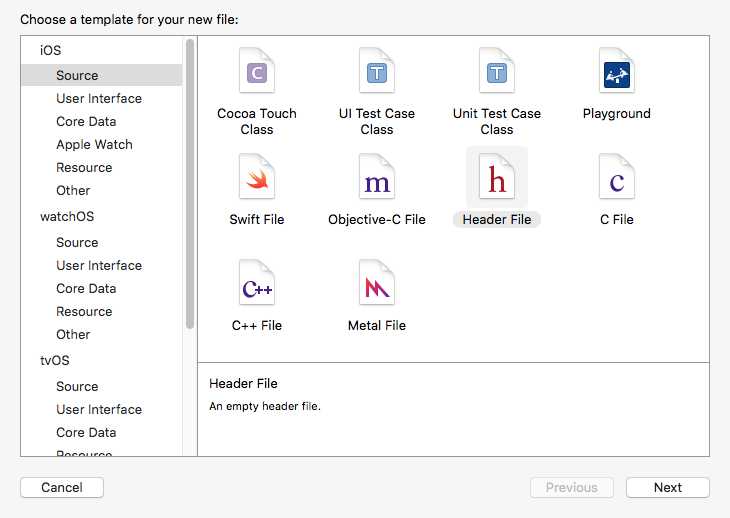The height and width of the screenshot is (518, 730).
Task: Select the C++ File template icon
Action: pos(257,283)
